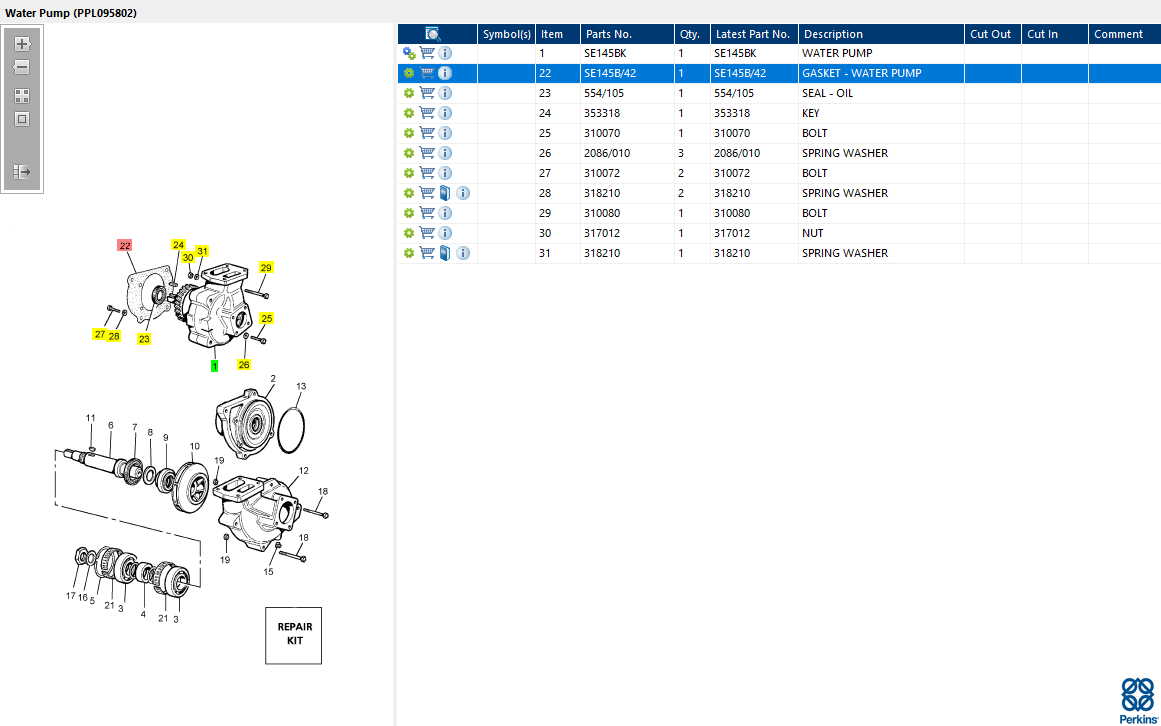Add item 31 SPRING WASHER to cart
Viewport: 1161px width, 726px height.
pyautogui.click(x=427, y=252)
